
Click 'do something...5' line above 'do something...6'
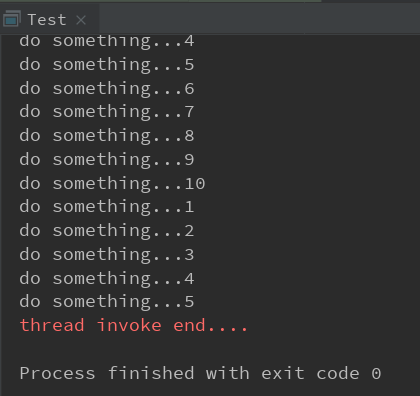click(107, 65)
